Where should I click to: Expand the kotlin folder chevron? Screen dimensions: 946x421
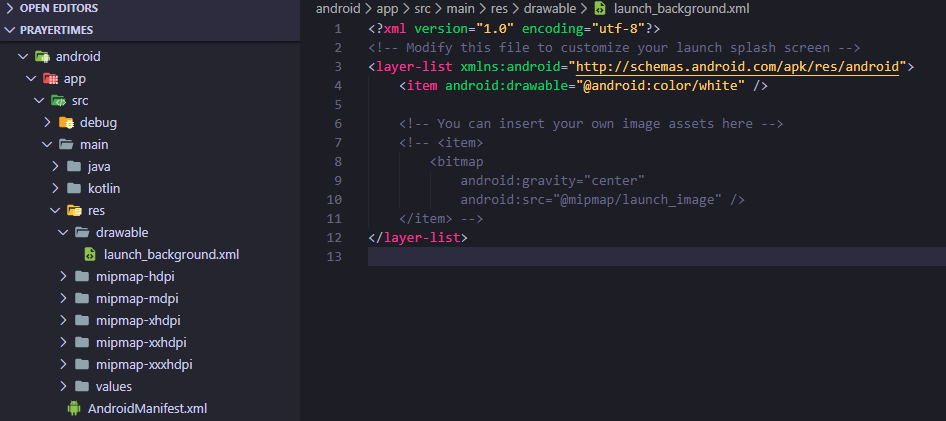[x=55, y=189]
